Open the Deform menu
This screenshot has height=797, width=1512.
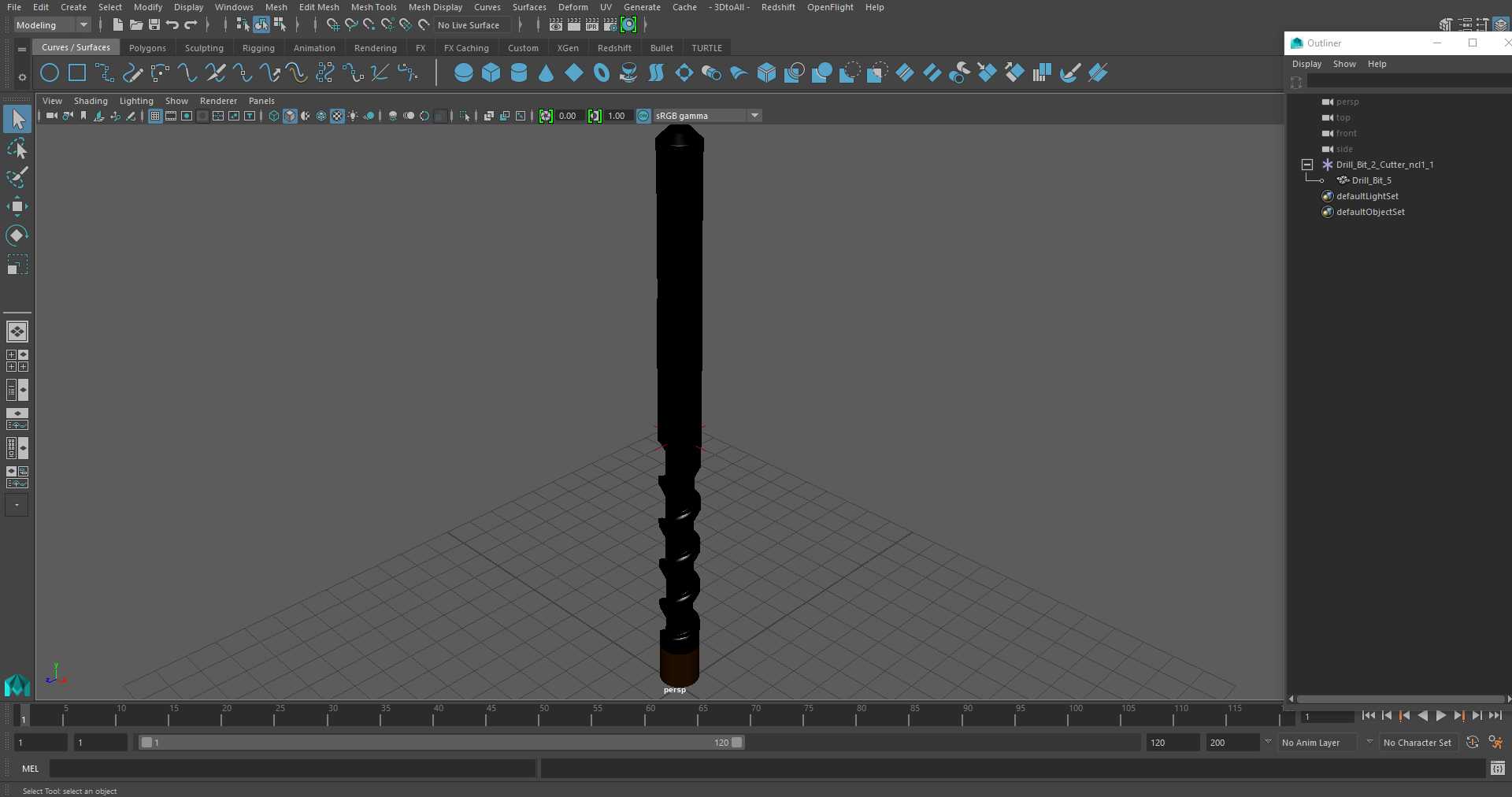573,7
